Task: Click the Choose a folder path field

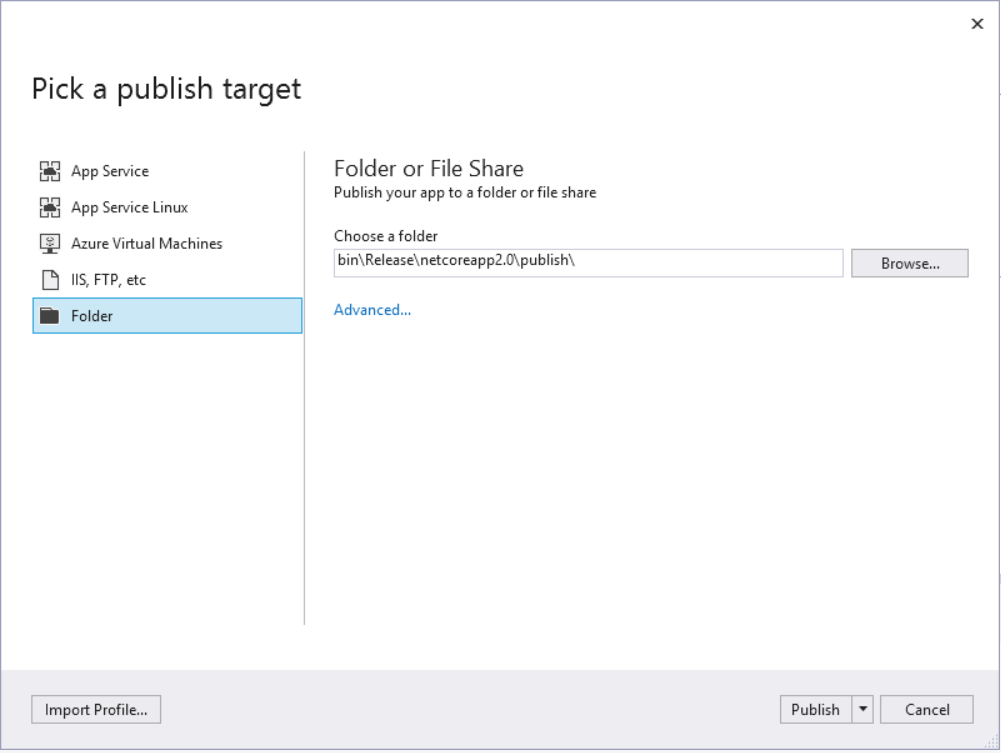Action: pos(588,263)
